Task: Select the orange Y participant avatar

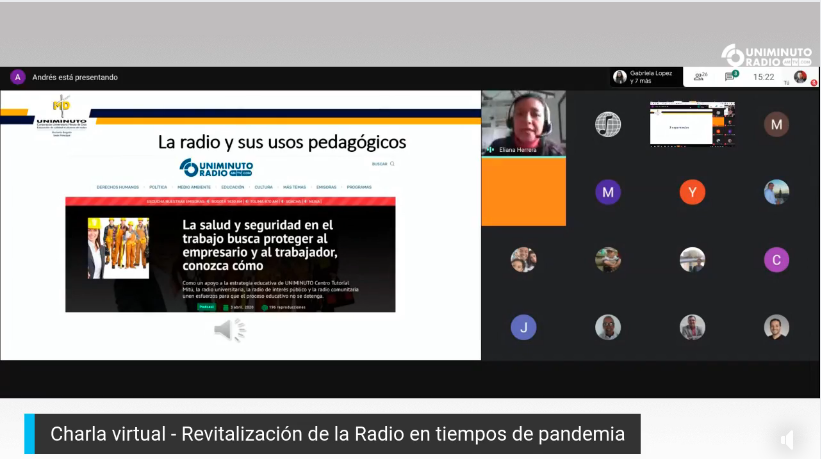Action: coord(692,192)
